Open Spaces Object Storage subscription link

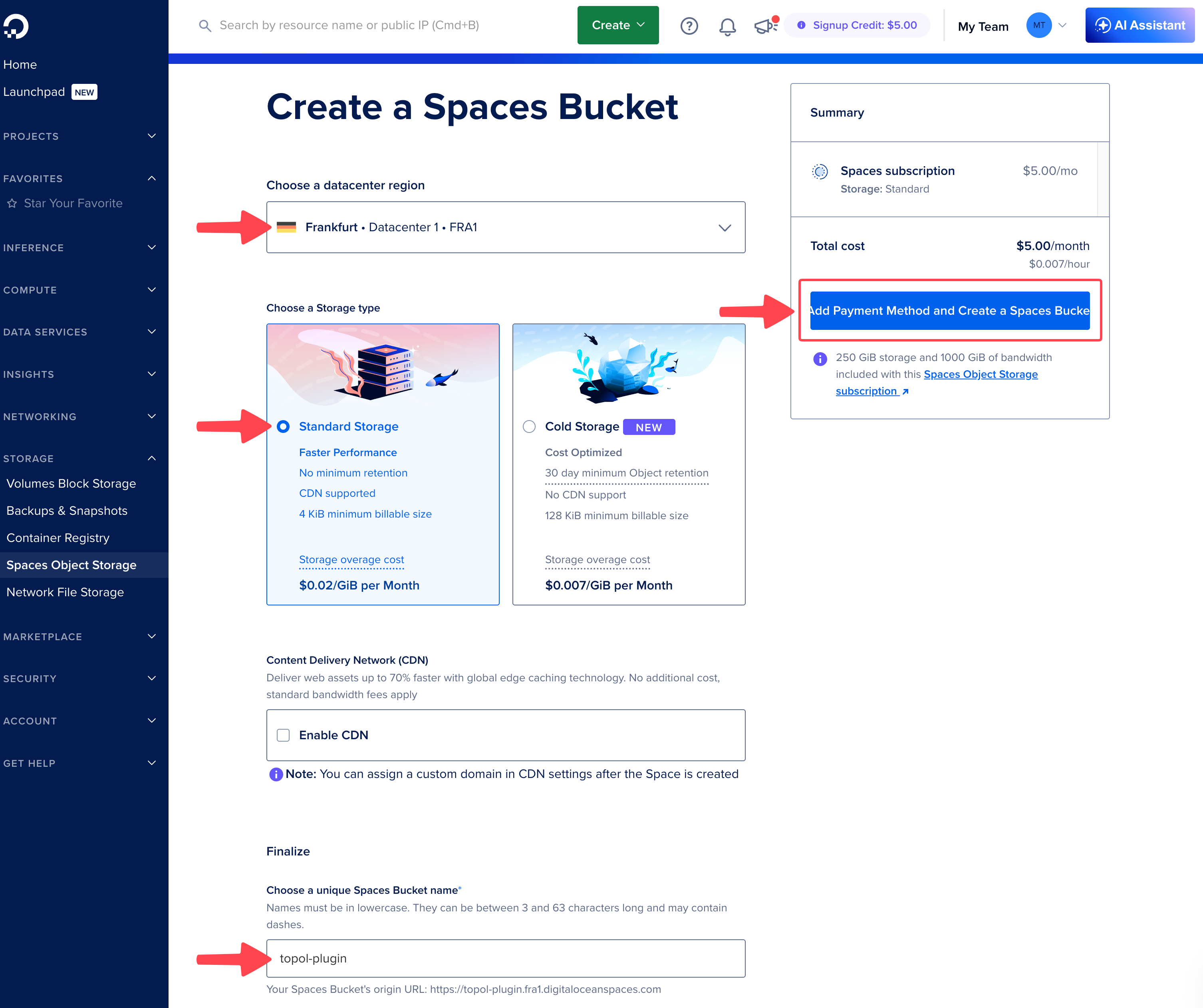(x=937, y=383)
